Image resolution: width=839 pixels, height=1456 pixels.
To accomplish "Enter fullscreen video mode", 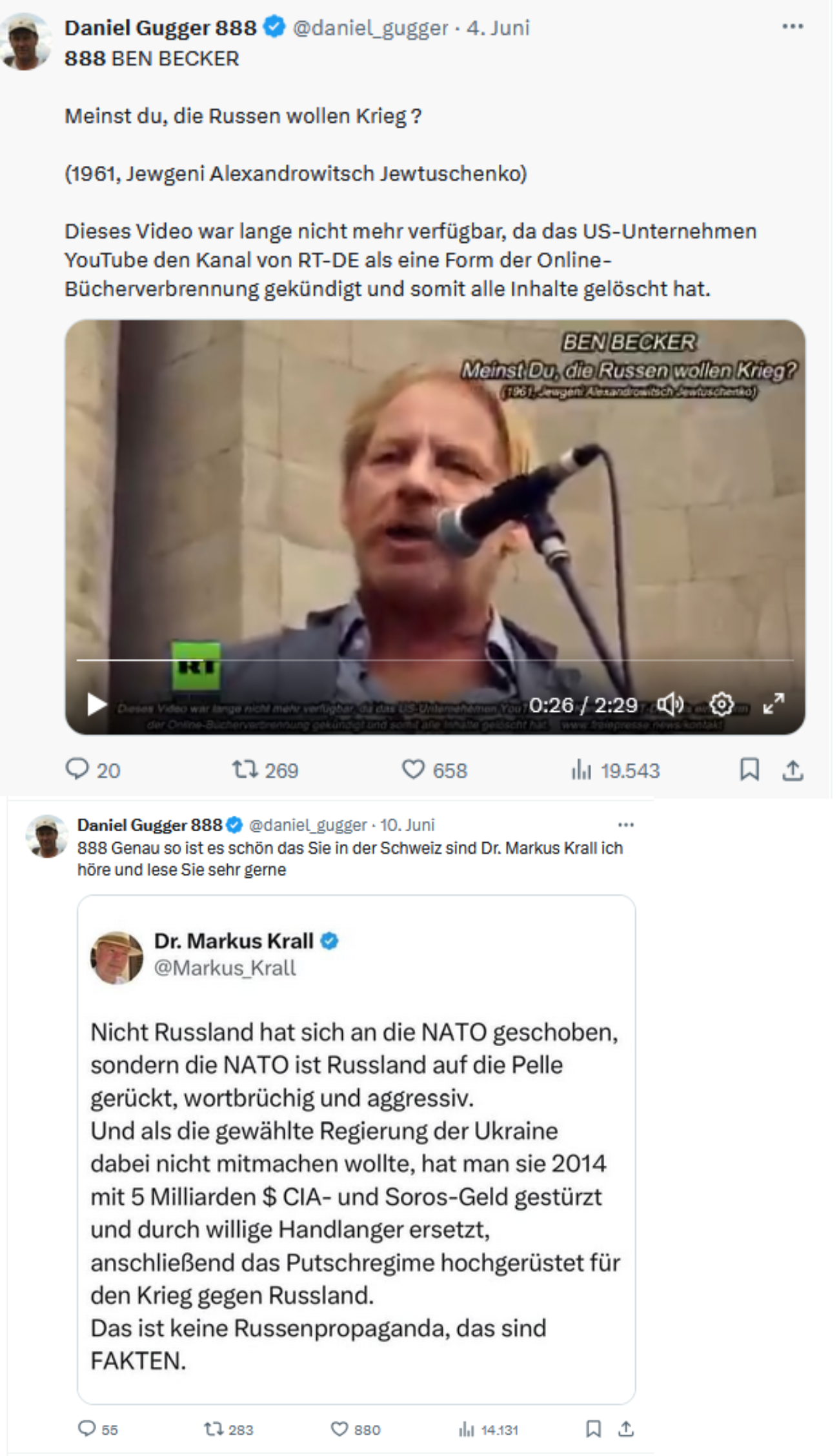I will (x=773, y=704).
